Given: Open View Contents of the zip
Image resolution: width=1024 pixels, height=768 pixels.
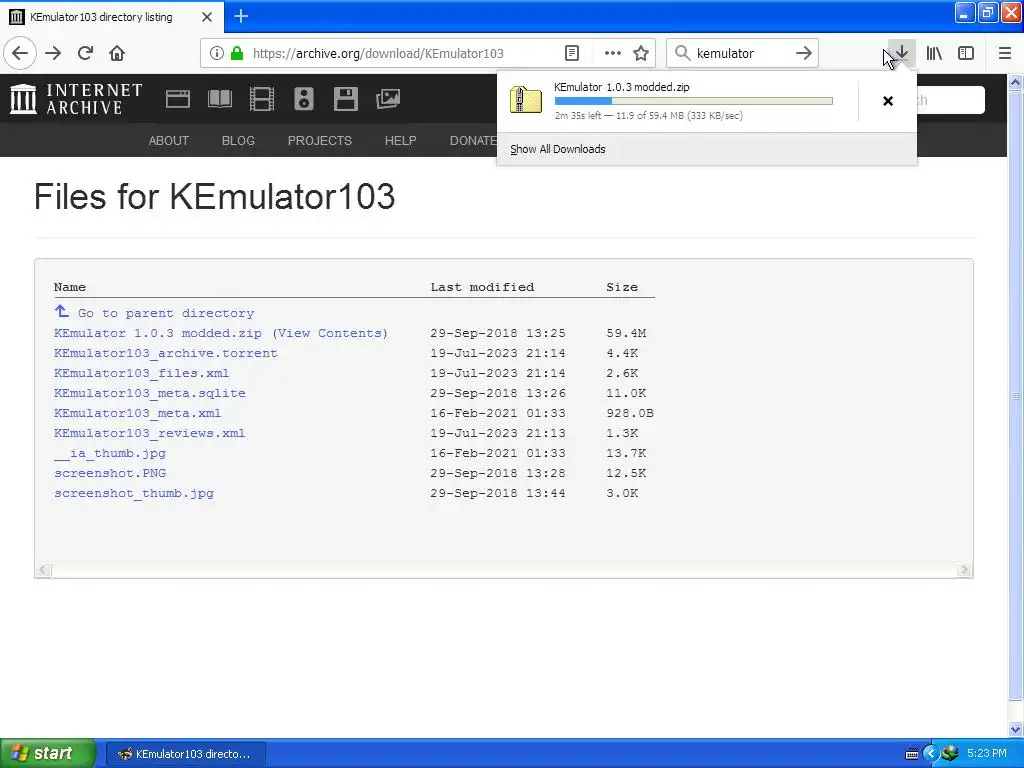Looking at the screenshot, I should pos(330,333).
